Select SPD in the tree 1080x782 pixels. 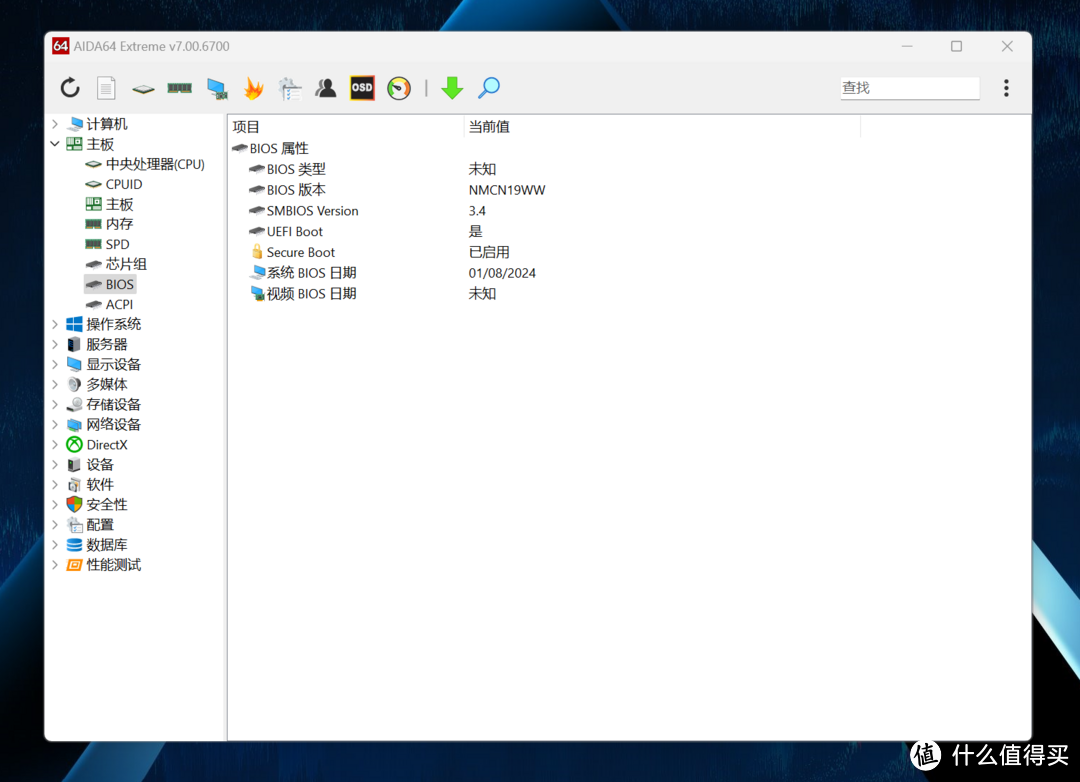[107, 244]
